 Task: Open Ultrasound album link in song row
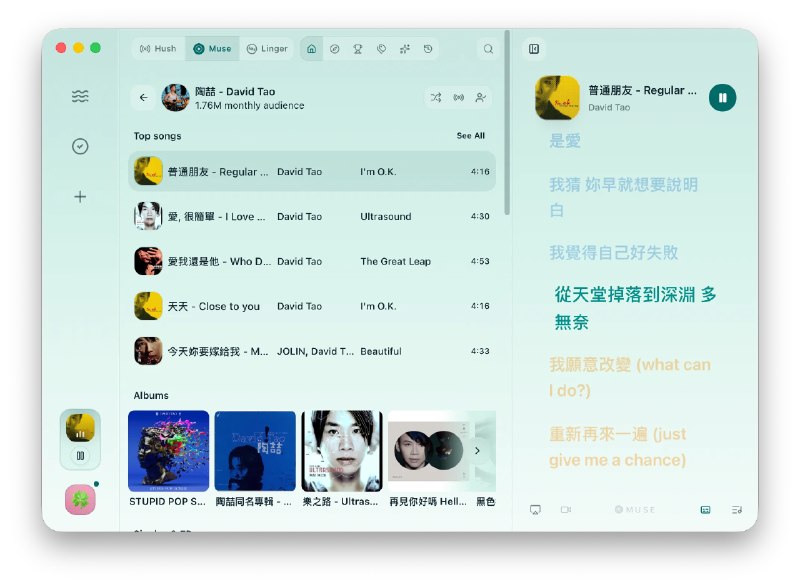point(386,216)
